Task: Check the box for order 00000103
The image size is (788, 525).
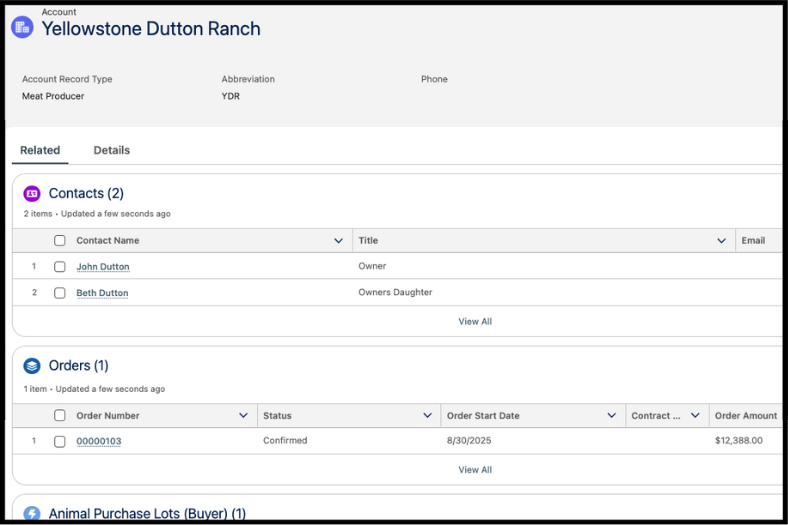Action: 60,442
